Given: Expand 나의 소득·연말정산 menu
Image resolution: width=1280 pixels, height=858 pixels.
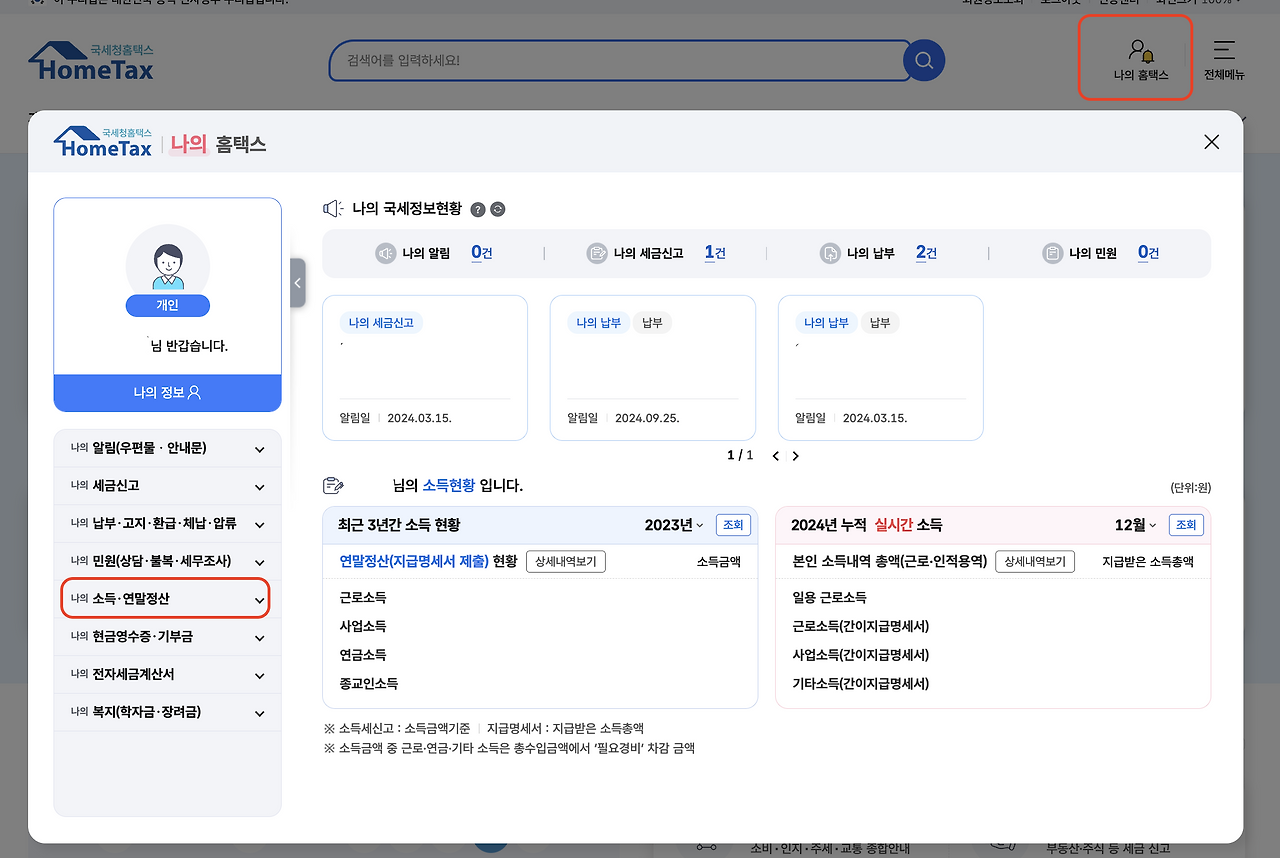Looking at the screenshot, I should (166, 598).
